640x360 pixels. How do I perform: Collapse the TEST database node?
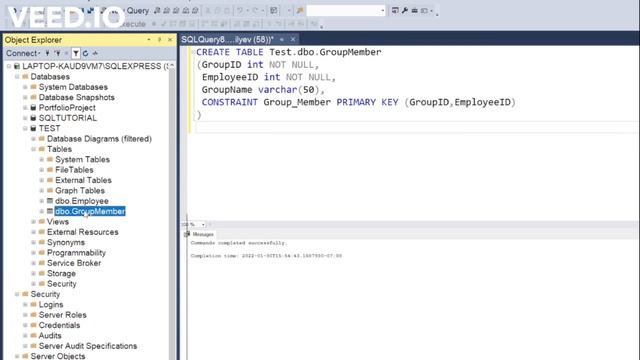tap(25, 129)
